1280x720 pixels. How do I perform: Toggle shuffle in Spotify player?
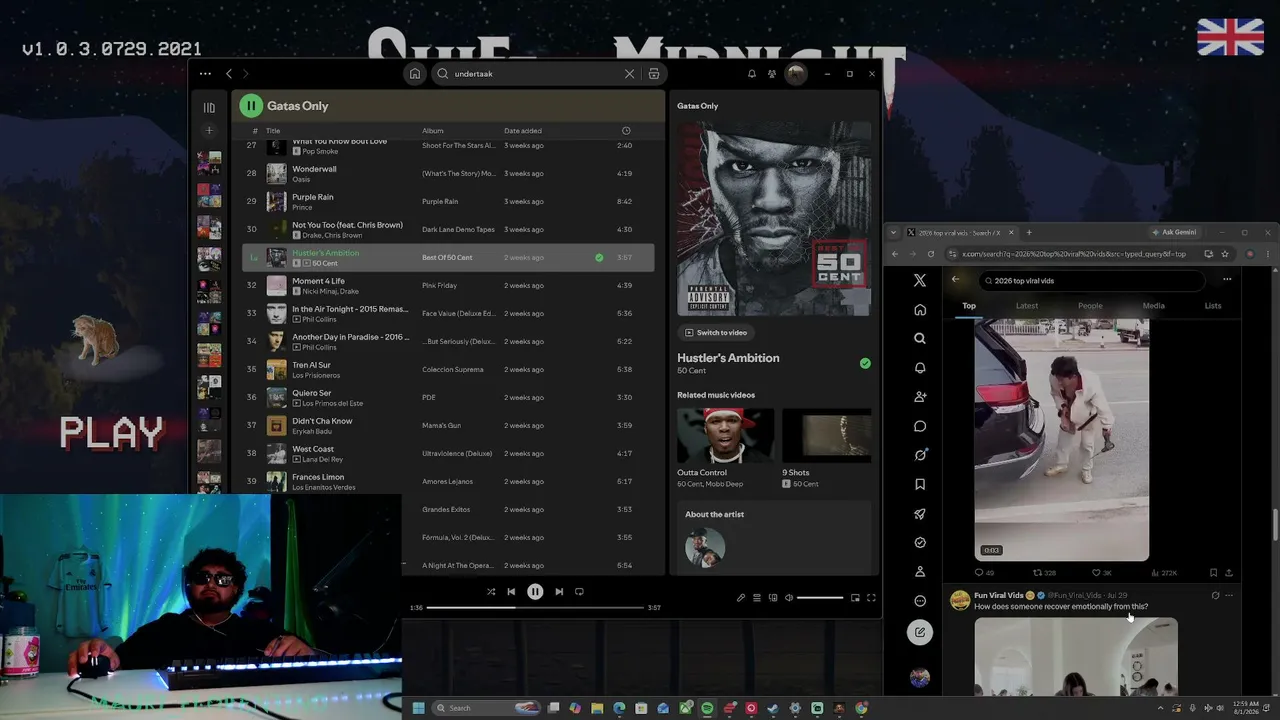tap(491, 592)
